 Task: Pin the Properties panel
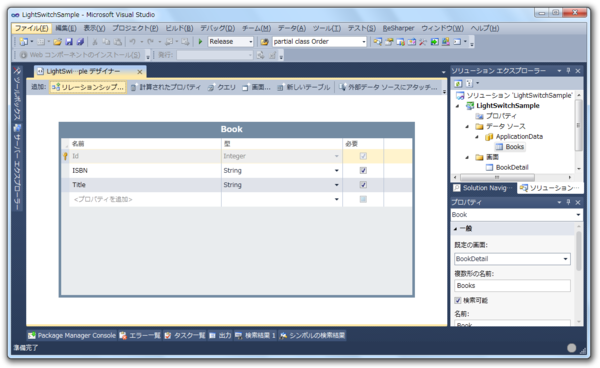tap(568, 202)
